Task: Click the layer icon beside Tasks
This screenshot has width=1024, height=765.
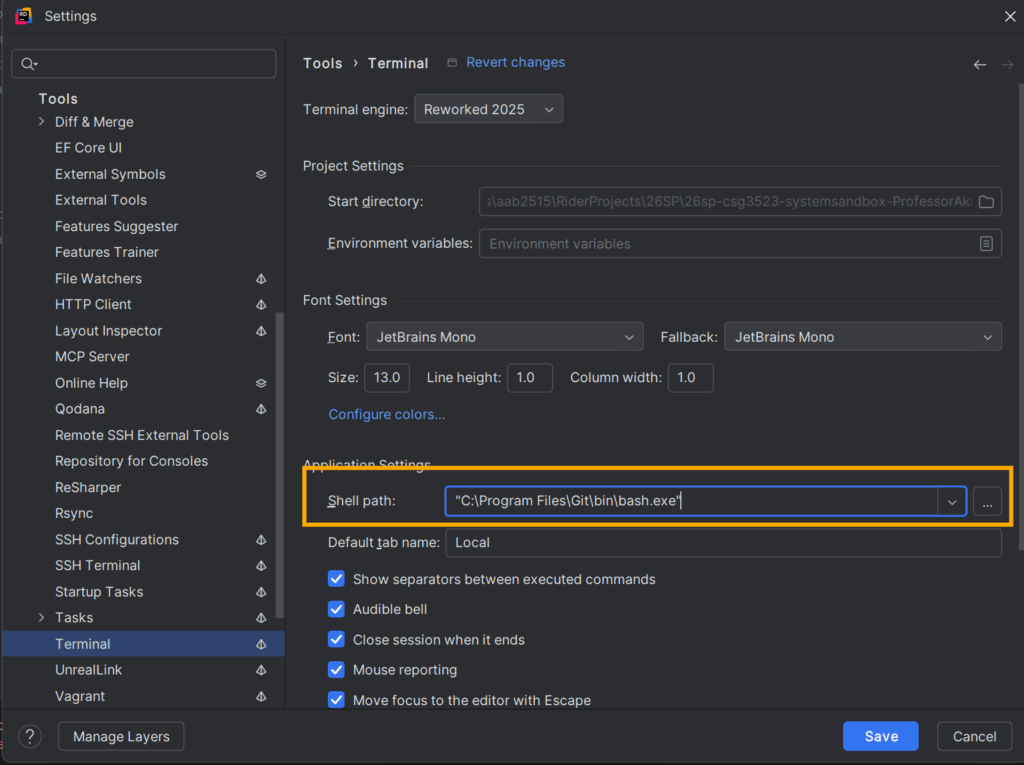Action: [261, 618]
